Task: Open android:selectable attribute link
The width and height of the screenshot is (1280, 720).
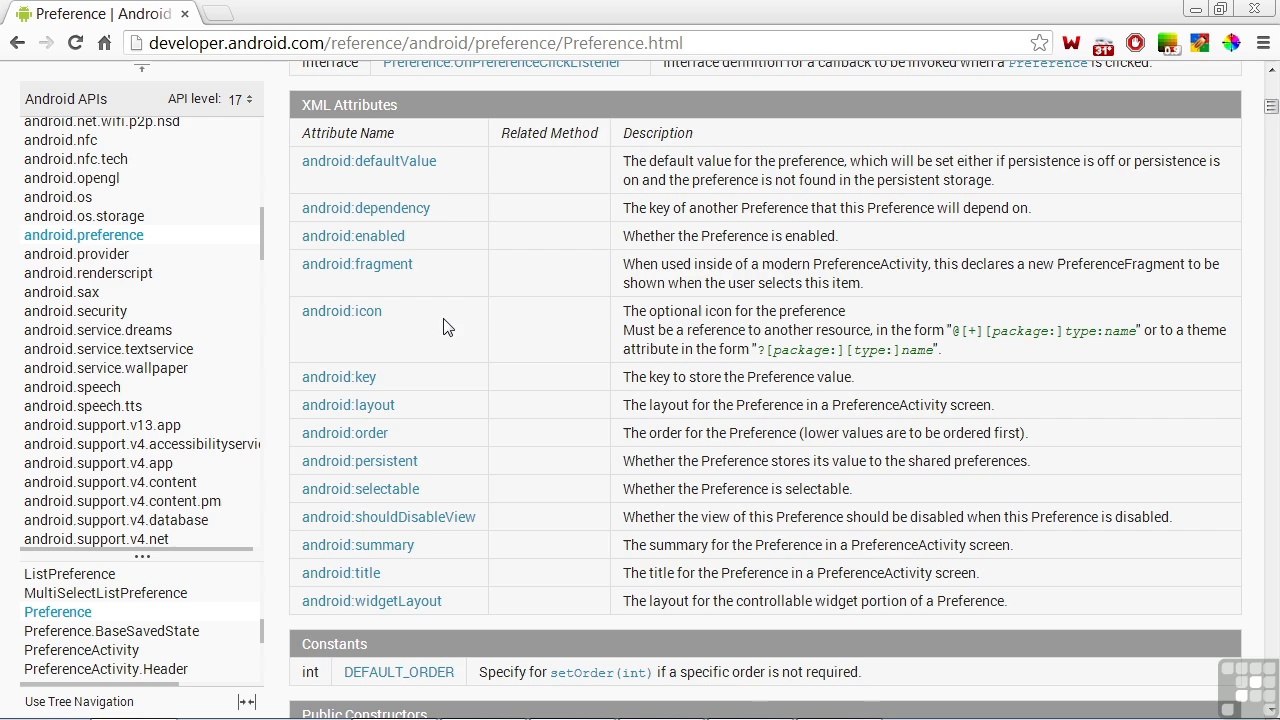Action: click(361, 489)
